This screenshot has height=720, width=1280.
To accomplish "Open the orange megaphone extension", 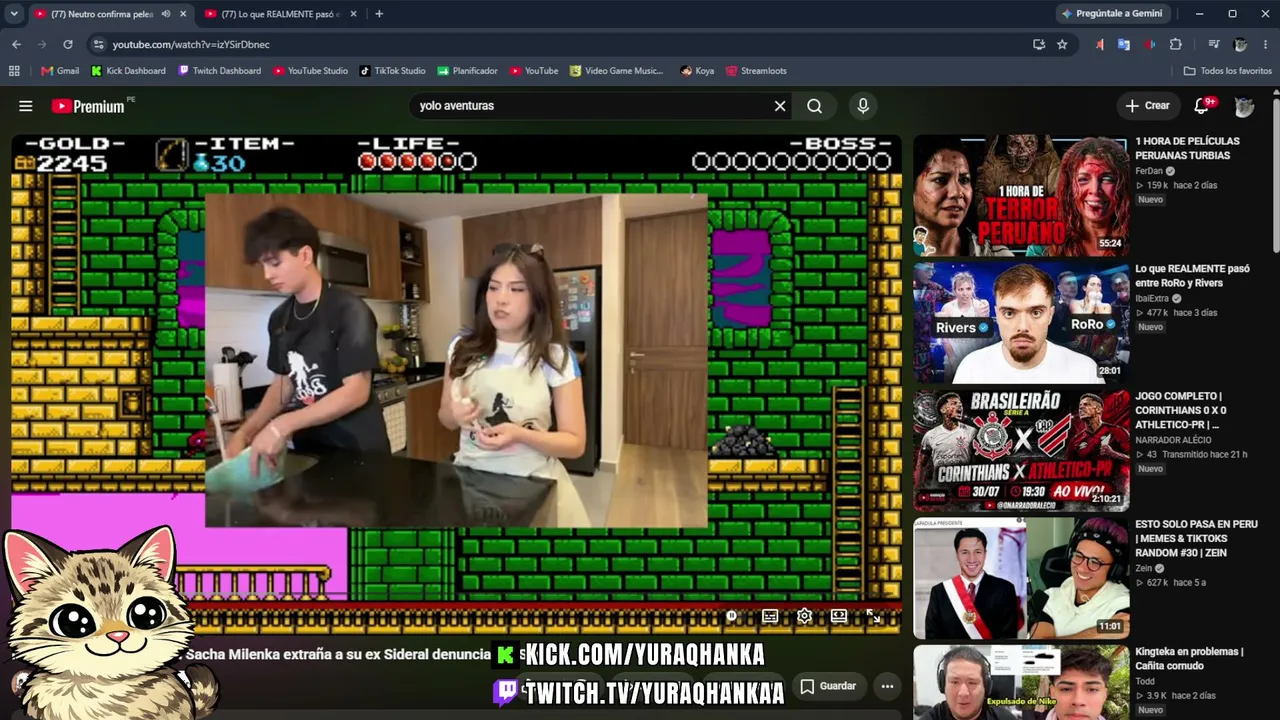I will point(1100,44).
